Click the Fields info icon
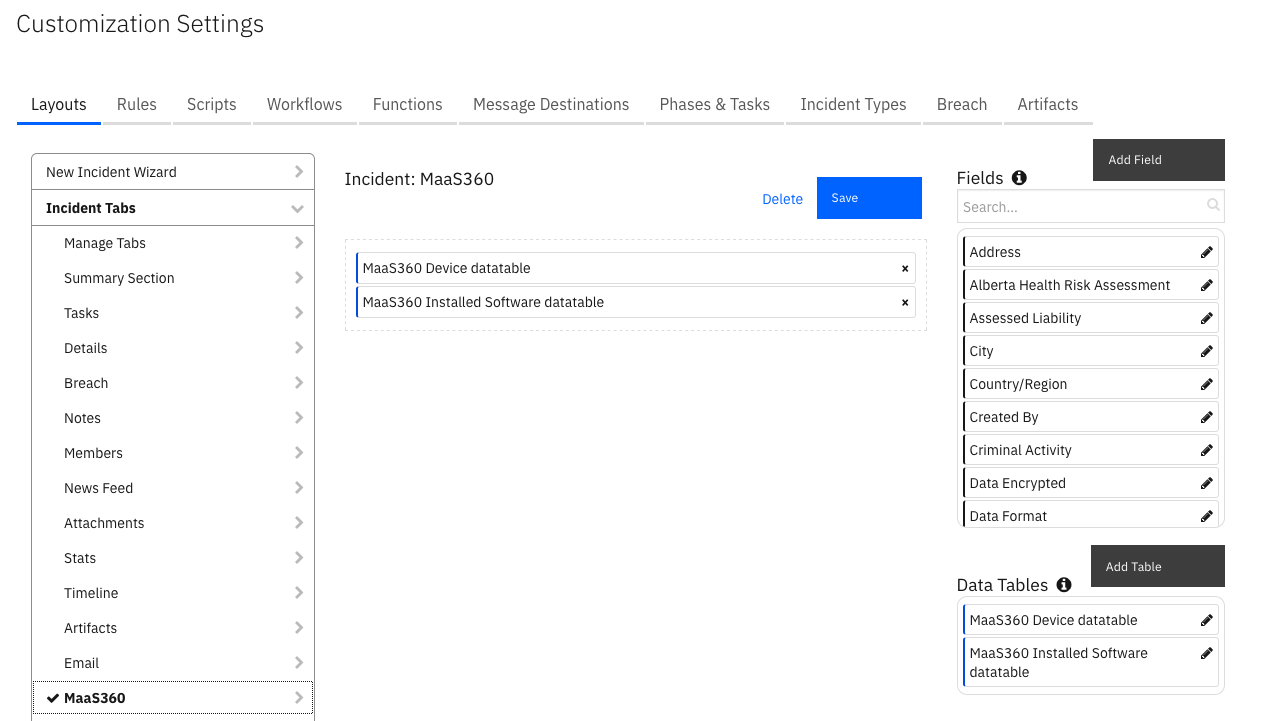Screen dimensions: 1280x721 (1019, 178)
